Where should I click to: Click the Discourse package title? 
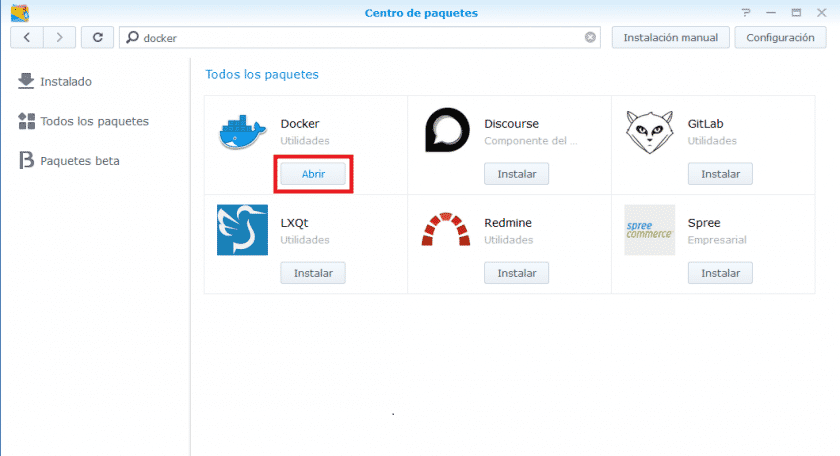511,124
